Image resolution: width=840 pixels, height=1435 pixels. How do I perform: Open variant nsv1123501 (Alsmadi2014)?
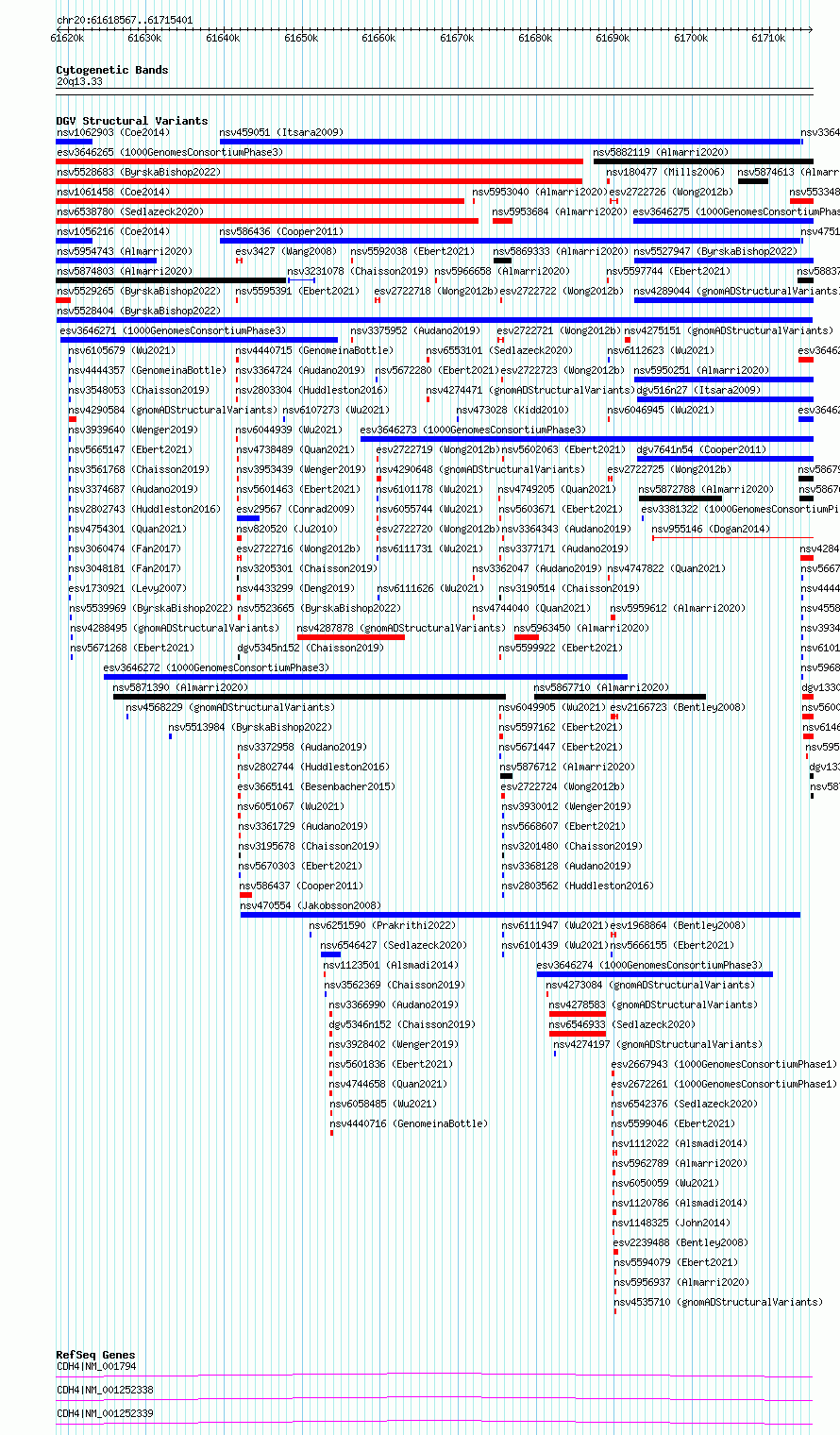[391, 966]
